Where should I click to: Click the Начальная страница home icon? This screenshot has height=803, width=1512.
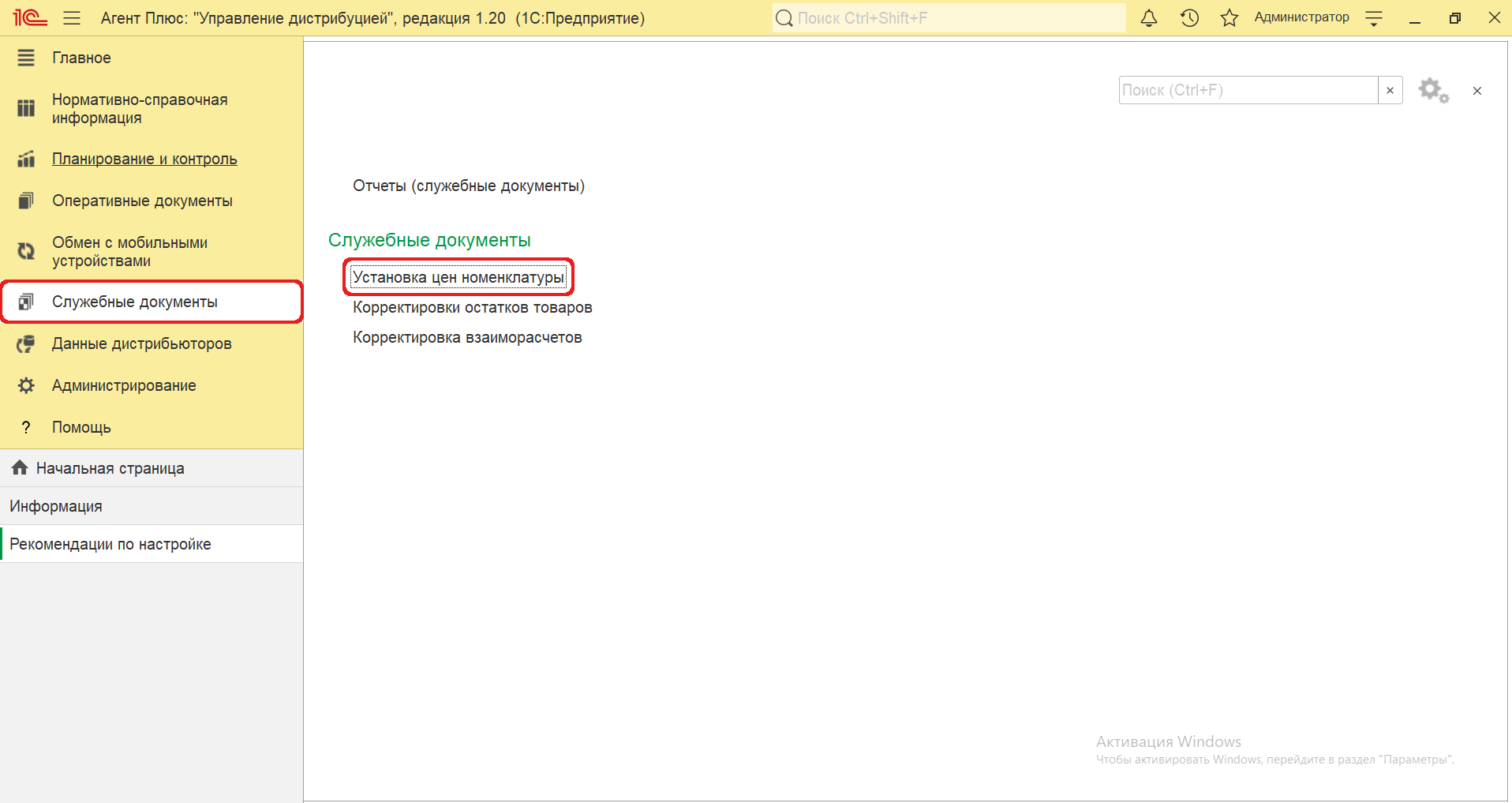tap(20, 468)
